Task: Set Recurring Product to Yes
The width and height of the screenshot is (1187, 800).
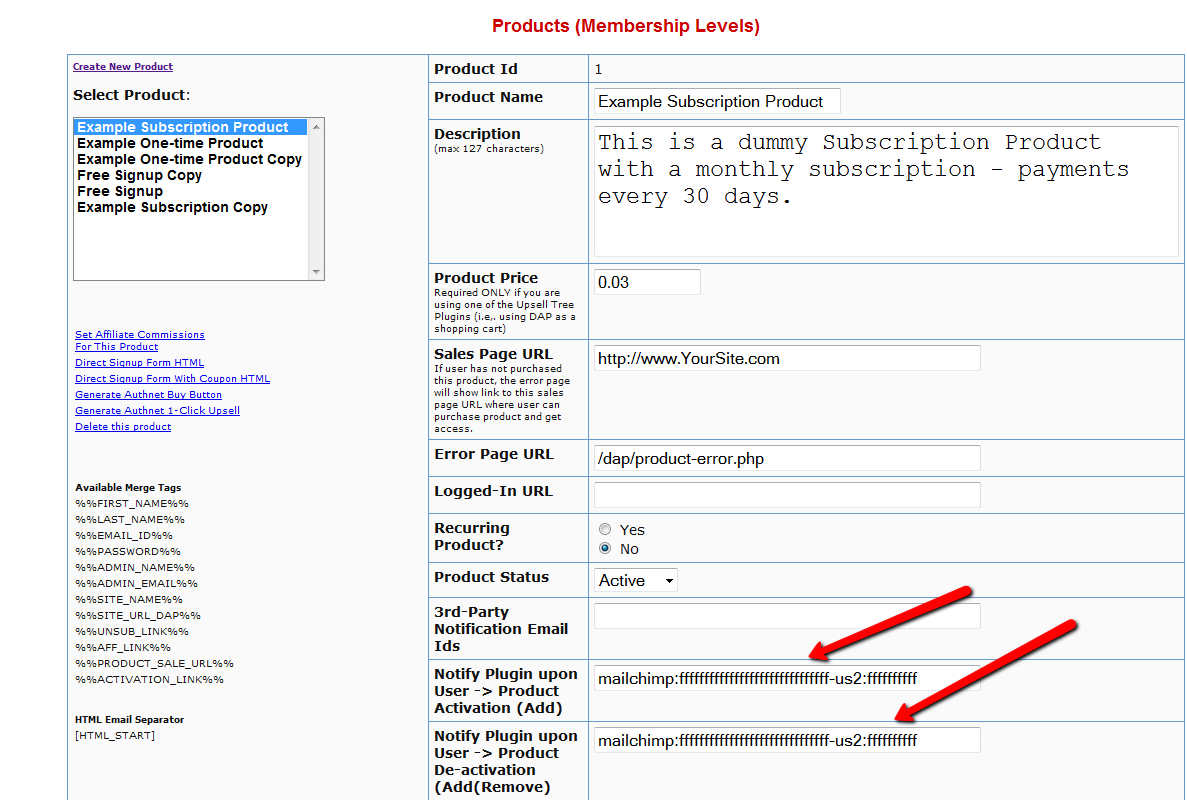Action: pyautogui.click(x=605, y=530)
